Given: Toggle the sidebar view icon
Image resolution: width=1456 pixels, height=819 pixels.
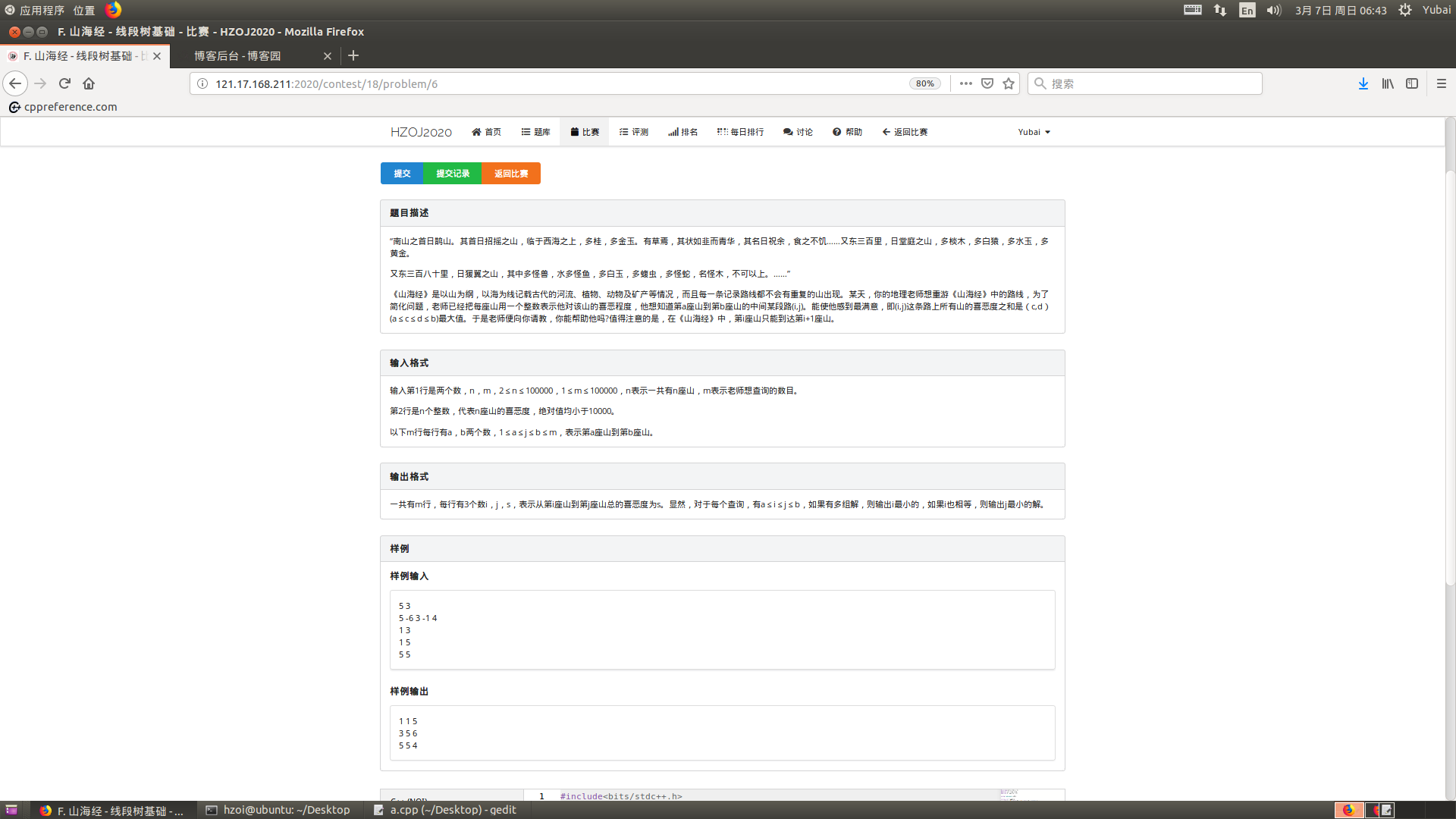Looking at the screenshot, I should click(1411, 83).
